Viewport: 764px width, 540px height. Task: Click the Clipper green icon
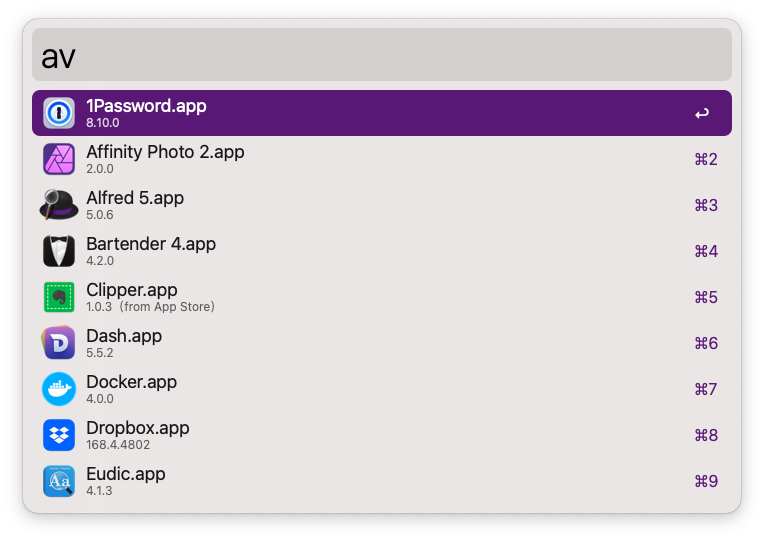pos(59,297)
